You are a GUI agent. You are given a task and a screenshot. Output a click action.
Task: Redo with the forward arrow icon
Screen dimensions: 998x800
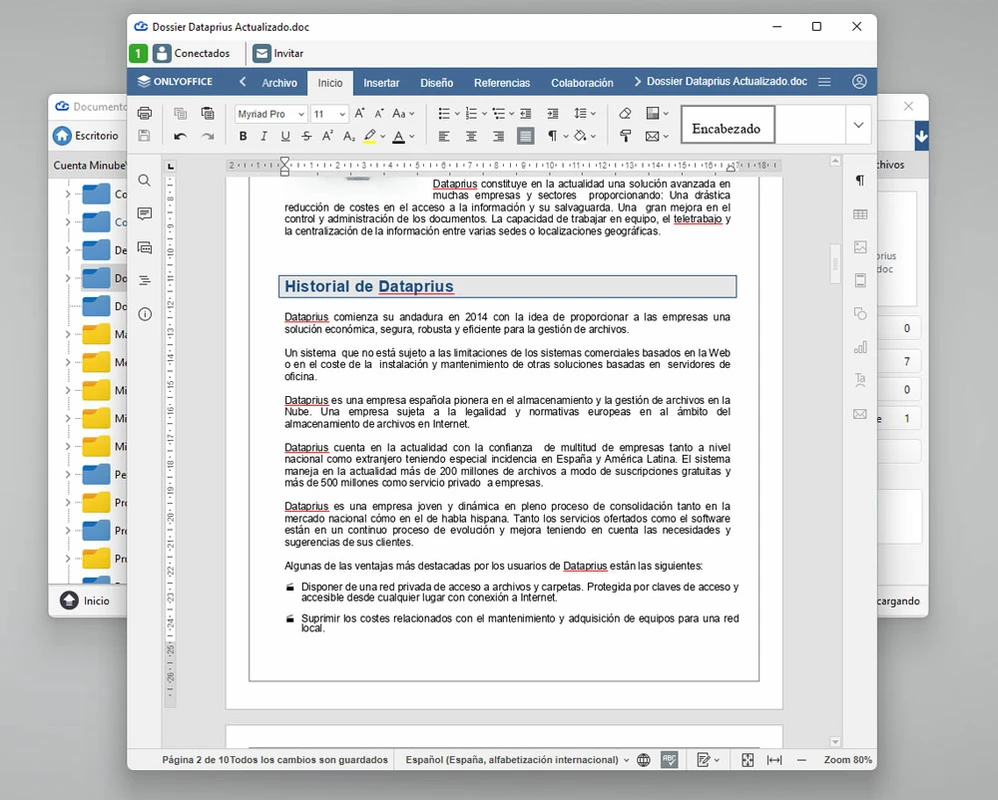pyautogui.click(x=207, y=136)
